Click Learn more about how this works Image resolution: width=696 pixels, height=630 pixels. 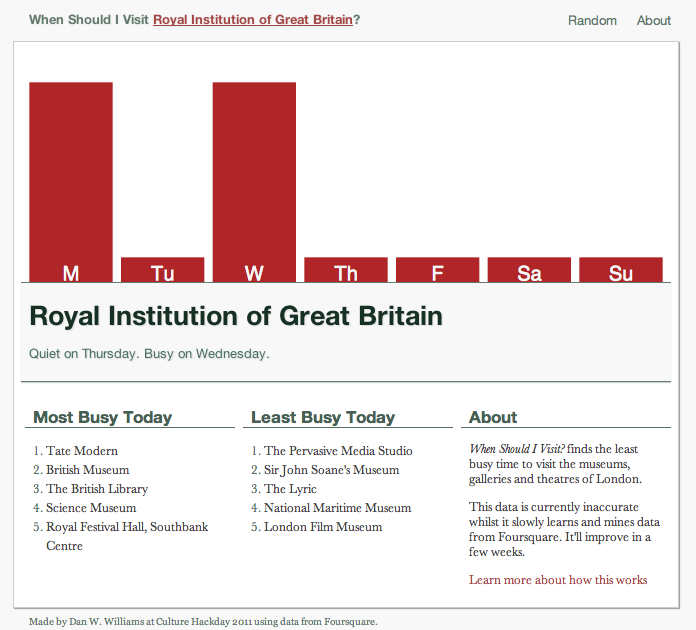pyautogui.click(x=558, y=580)
